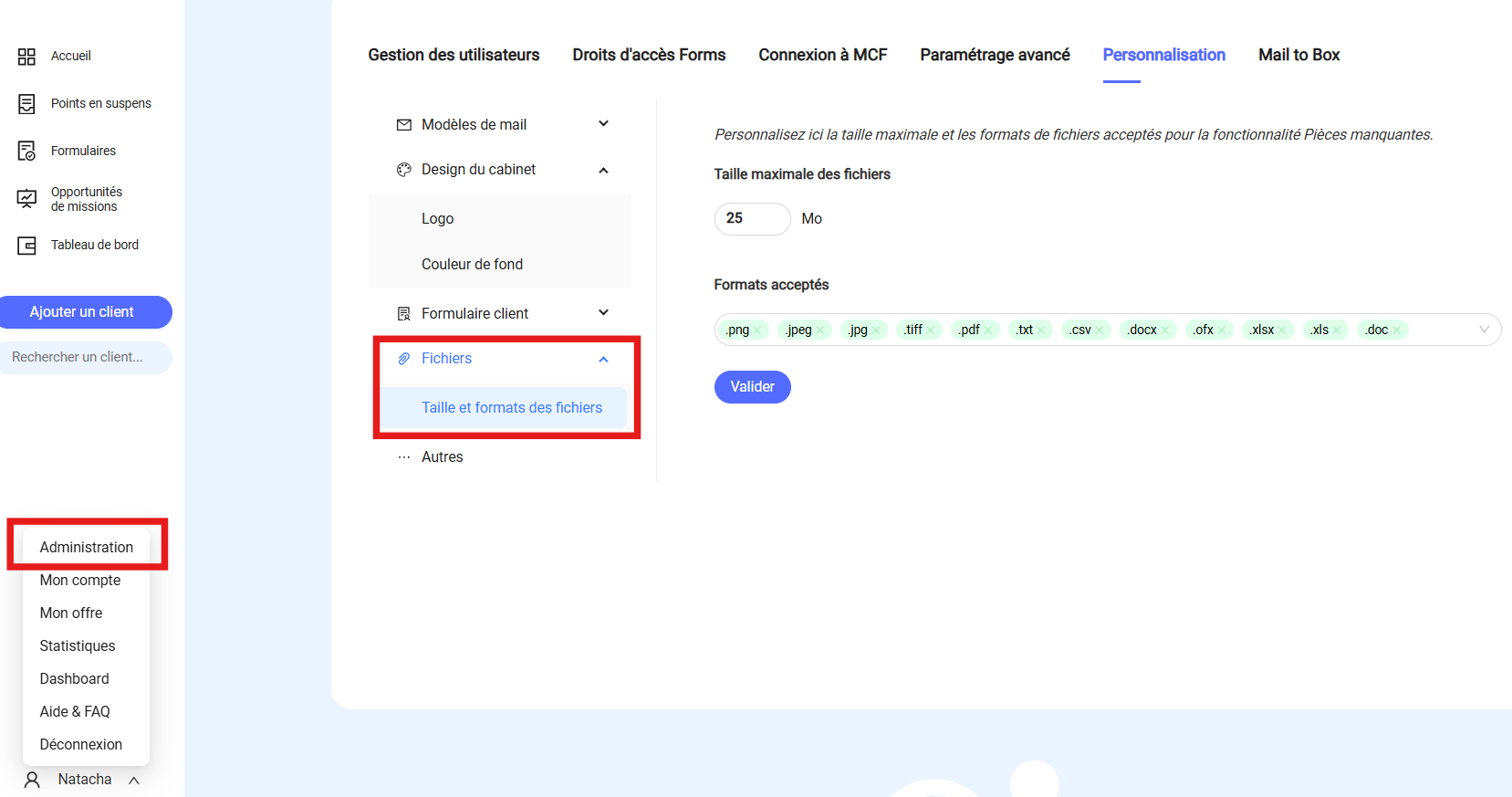Viewport: 1512px width, 797px height.
Task: Open the Mail to Box tab
Action: 1298,55
